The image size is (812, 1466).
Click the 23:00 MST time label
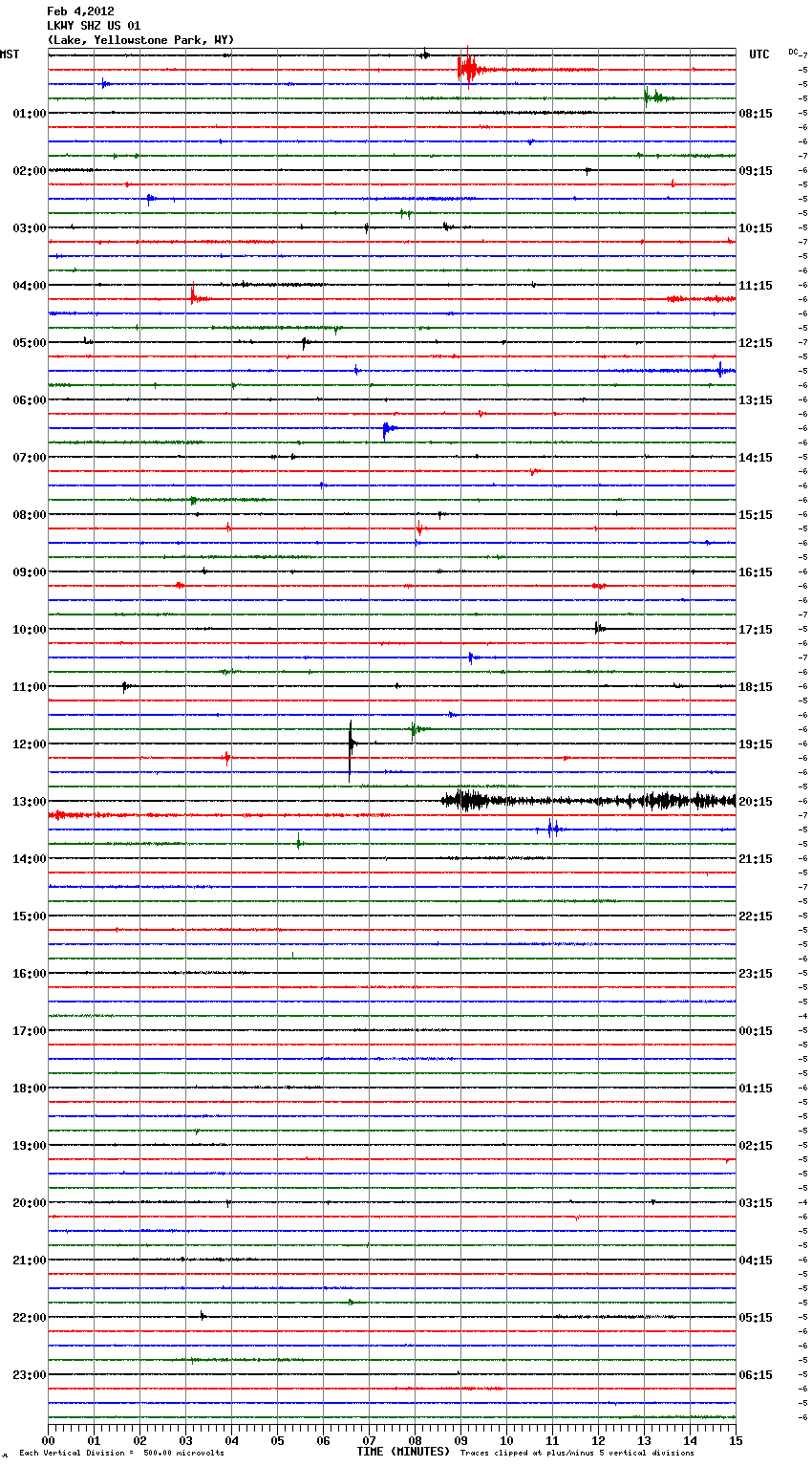pos(30,1374)
